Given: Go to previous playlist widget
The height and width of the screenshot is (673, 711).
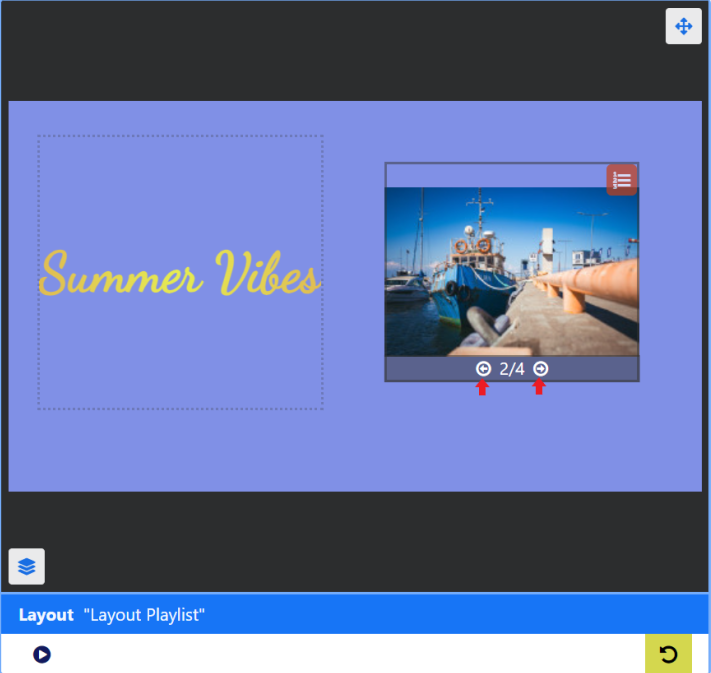Looking at the screenshot, I should click(483, 369).
